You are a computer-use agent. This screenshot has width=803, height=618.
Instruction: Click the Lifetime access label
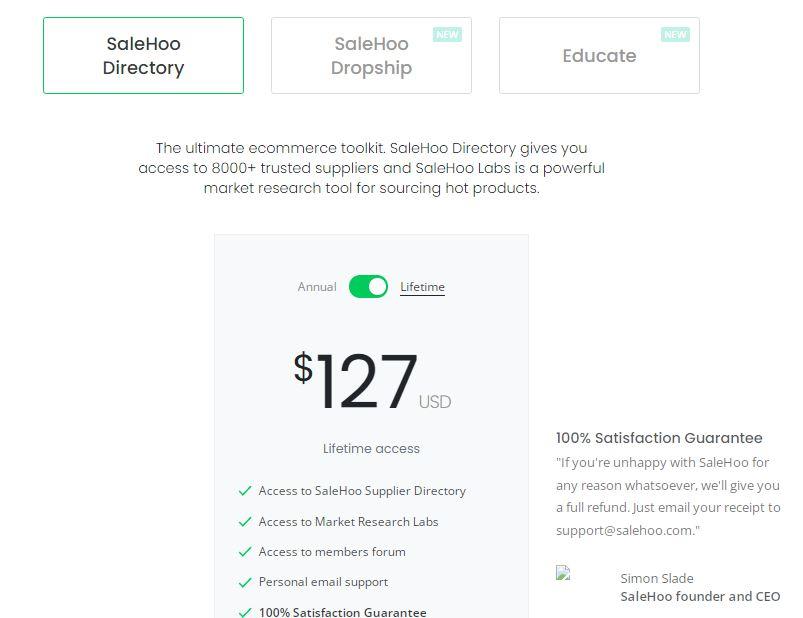click(x=371, y=449)
